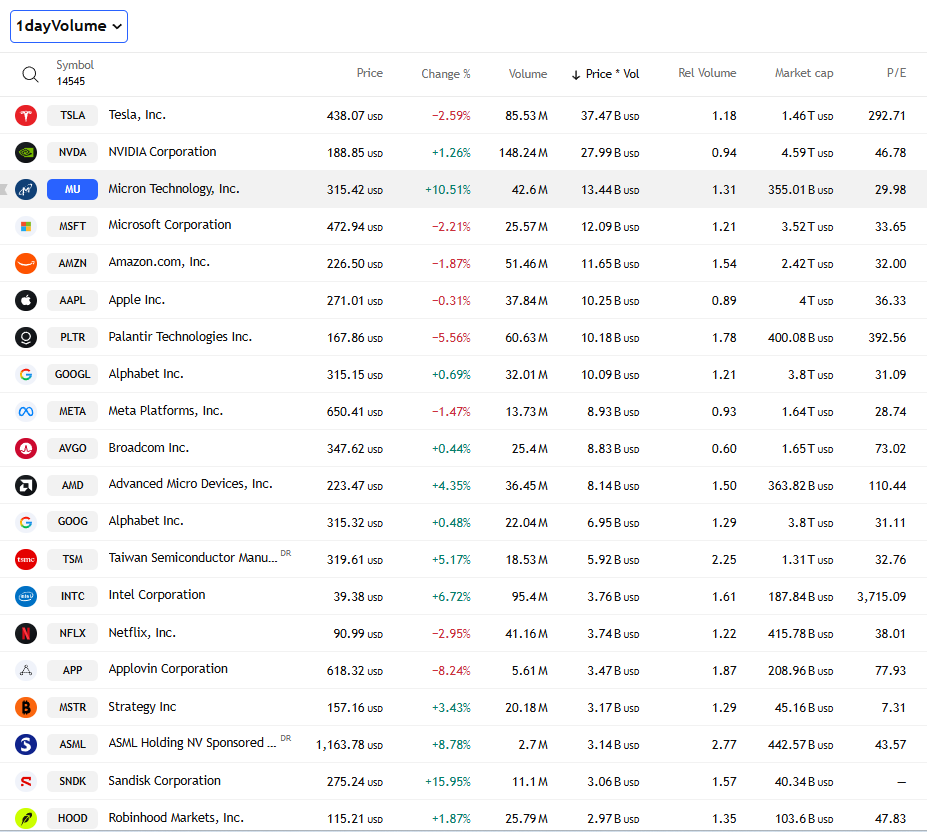
Task: Open the NVDA ticker badge
Action: click(73, 153)
